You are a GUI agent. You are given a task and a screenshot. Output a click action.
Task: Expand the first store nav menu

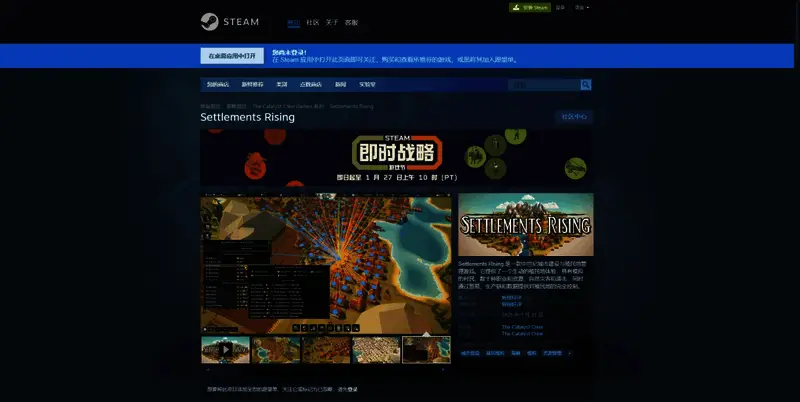pyautogui.click(x=217, y=85)
